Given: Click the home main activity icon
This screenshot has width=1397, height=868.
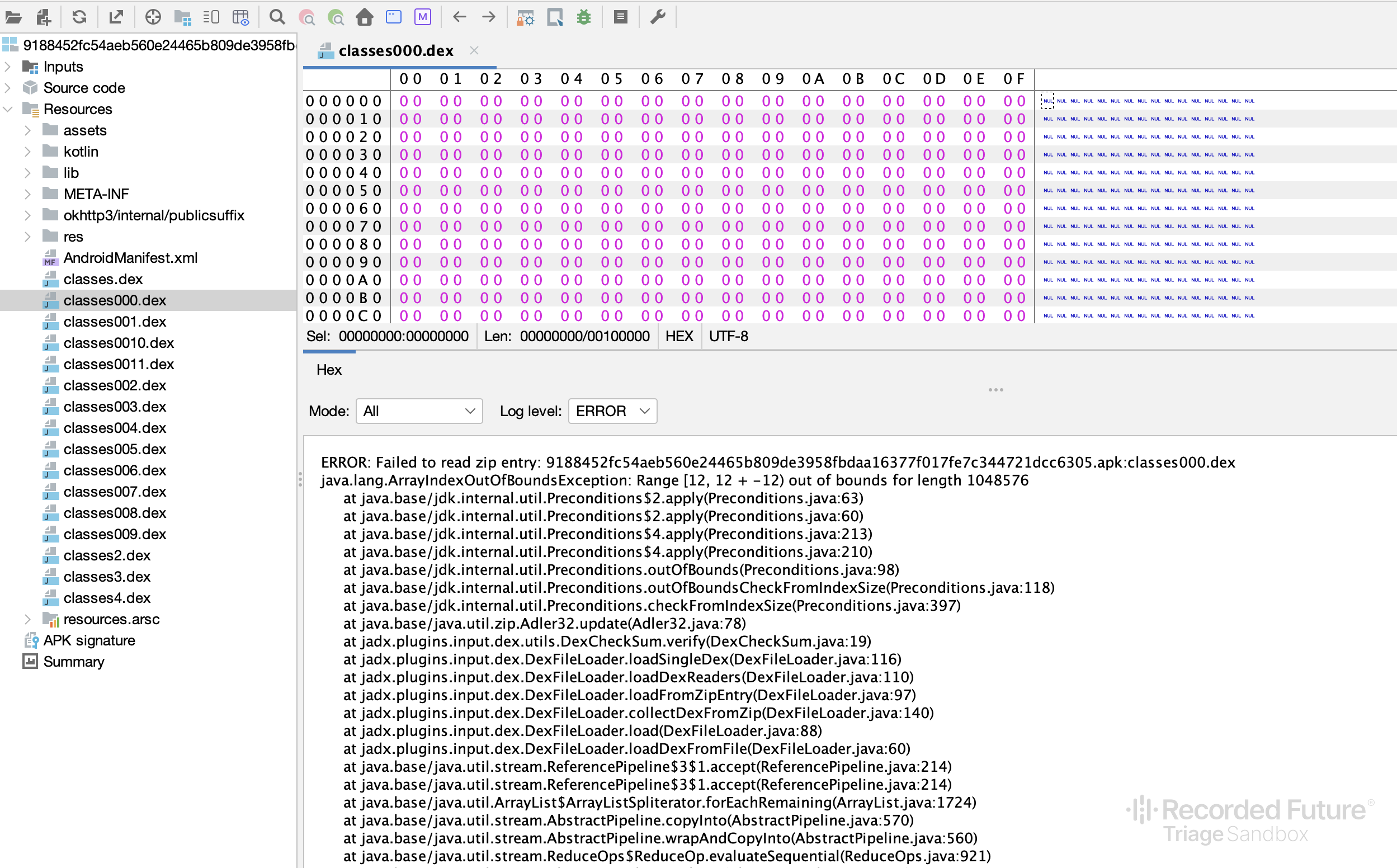Looking at the screenshot, I should click(x=365, y=17).
